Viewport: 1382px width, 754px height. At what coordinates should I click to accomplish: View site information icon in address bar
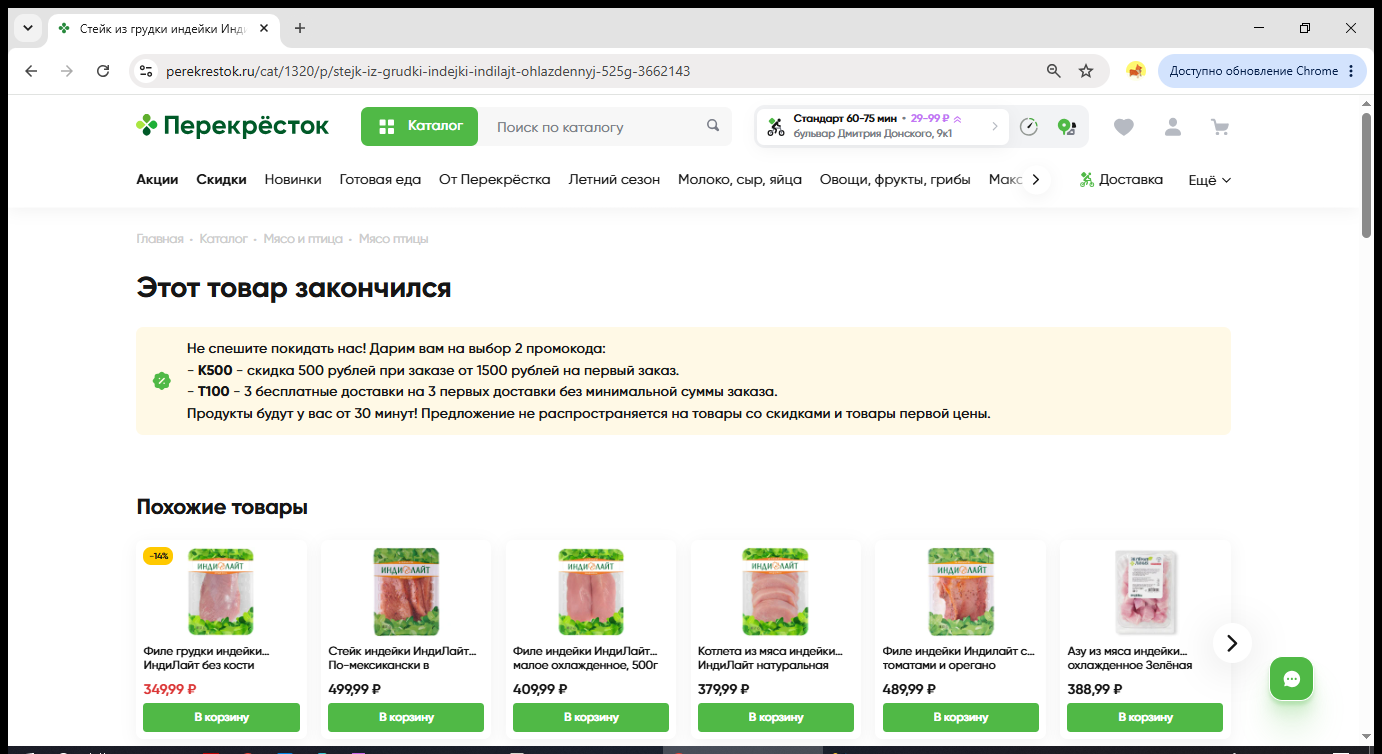click(146, 71)
